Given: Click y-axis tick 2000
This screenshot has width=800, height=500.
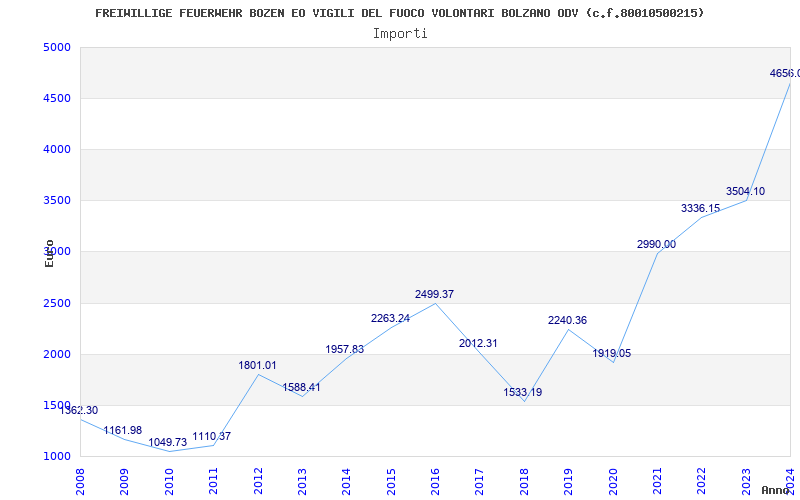Looking at the screenshot, I should (x=57, y=355).
